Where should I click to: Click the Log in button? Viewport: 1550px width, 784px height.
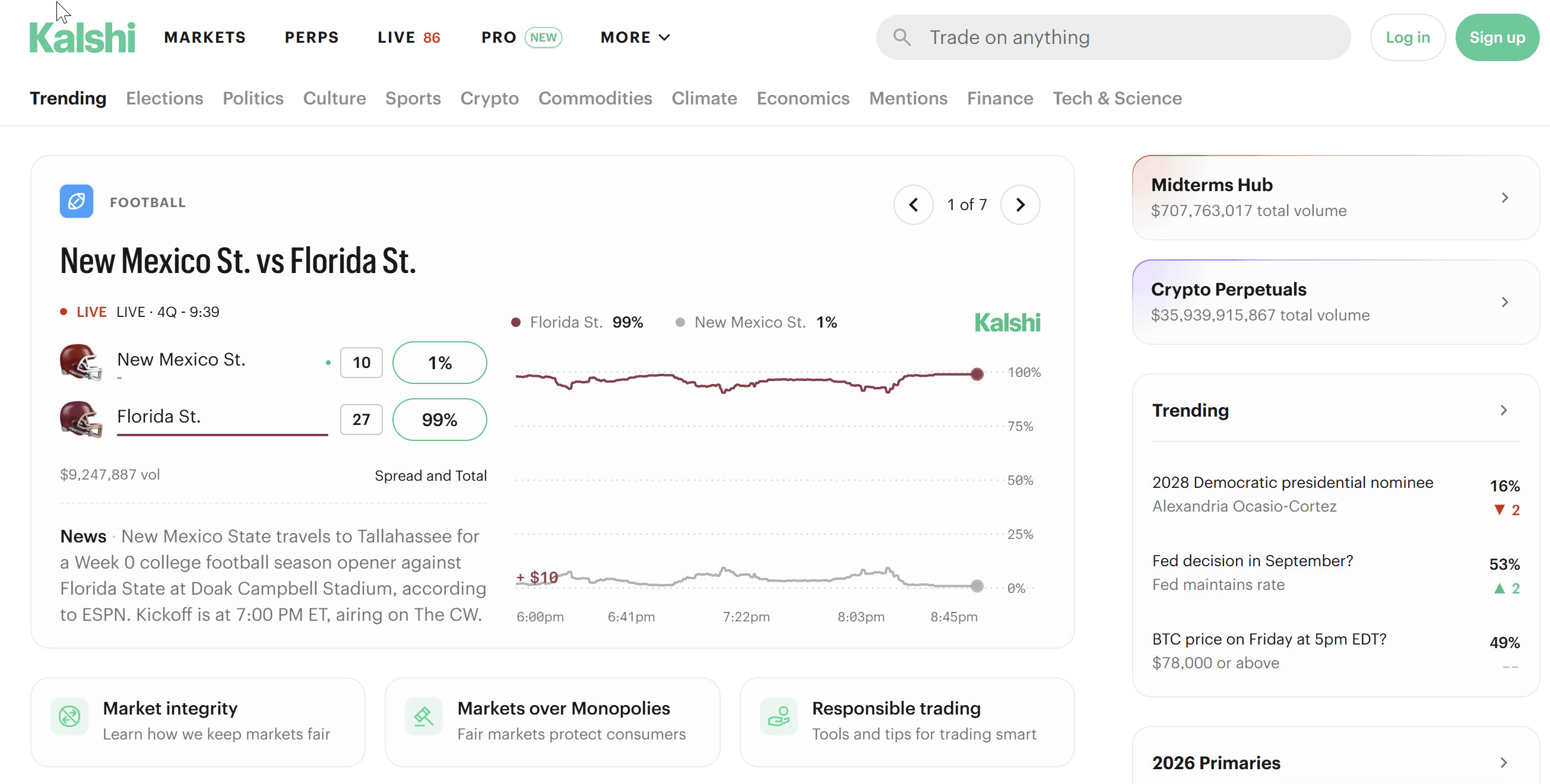click(1408, 37)
